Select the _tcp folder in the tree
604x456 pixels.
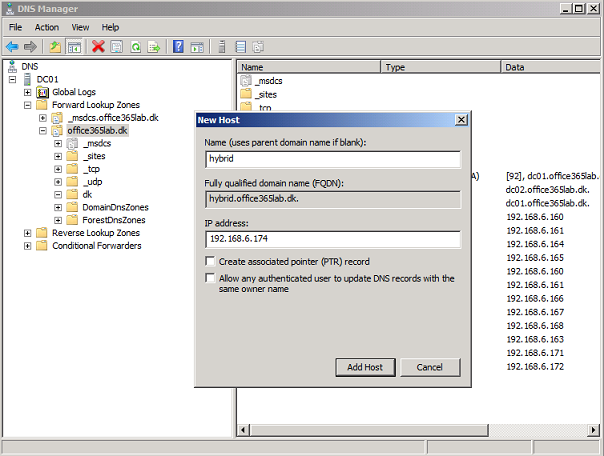(93, 169)
